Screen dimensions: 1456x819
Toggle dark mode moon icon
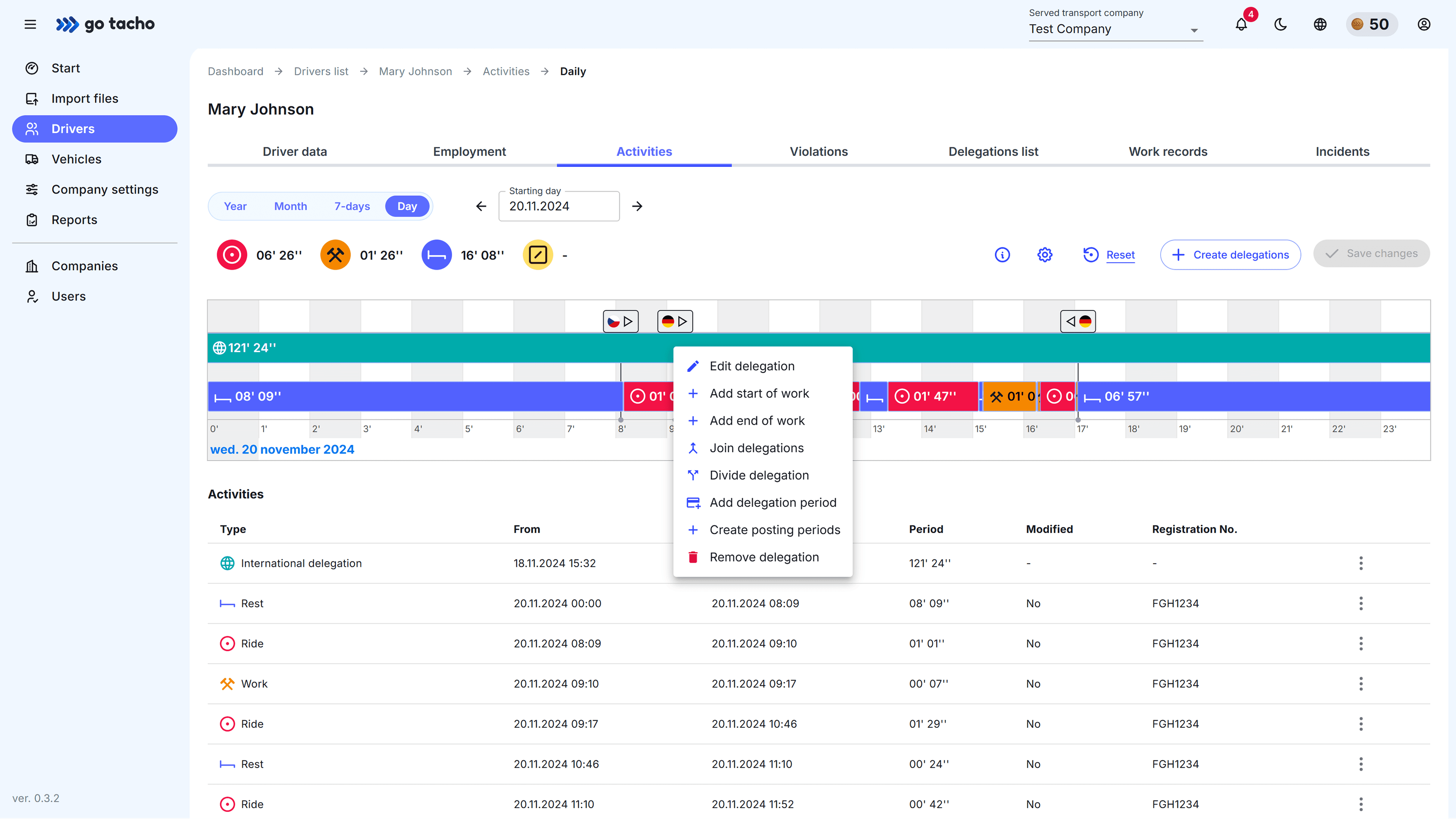tap(1281, 24)
